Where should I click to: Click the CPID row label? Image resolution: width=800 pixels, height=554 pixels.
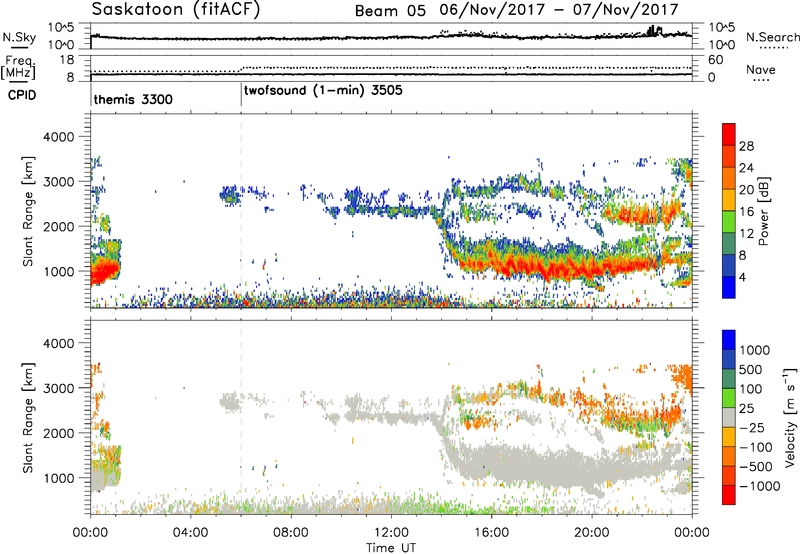pos(22,95)
